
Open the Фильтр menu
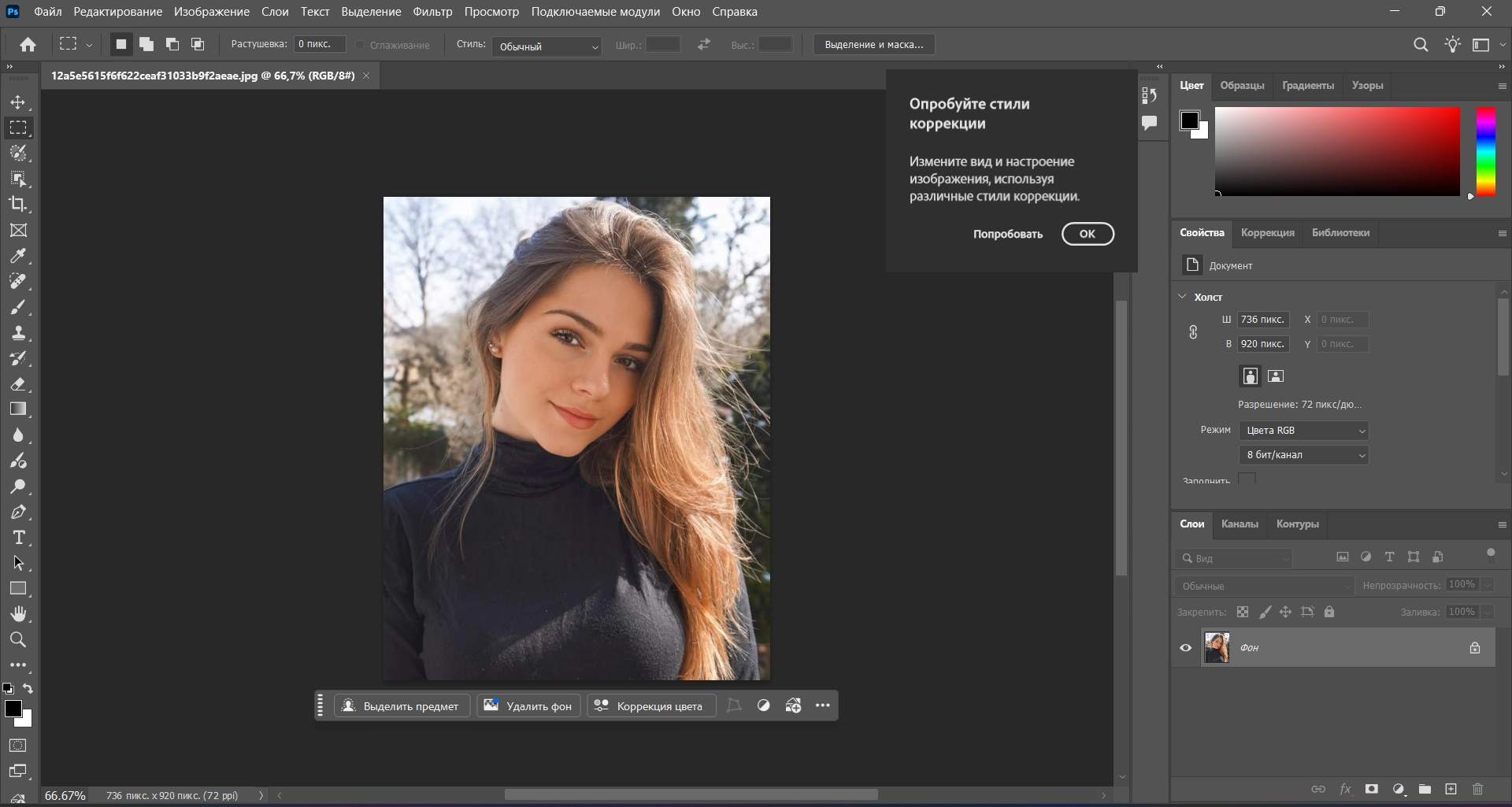[432, 12]
